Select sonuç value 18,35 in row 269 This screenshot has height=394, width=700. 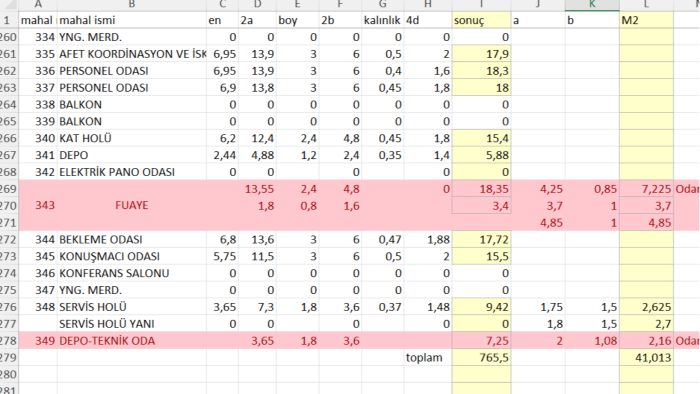481,189
